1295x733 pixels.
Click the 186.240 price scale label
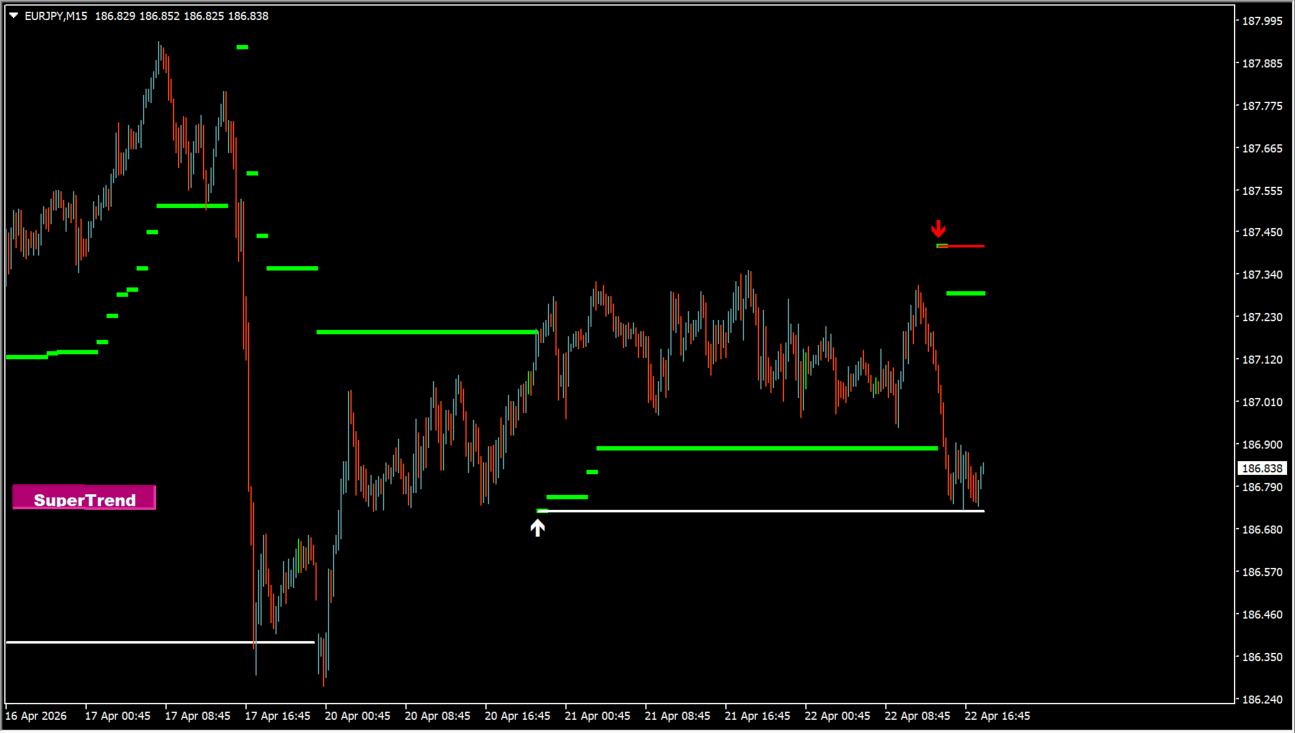(1261, 699)
